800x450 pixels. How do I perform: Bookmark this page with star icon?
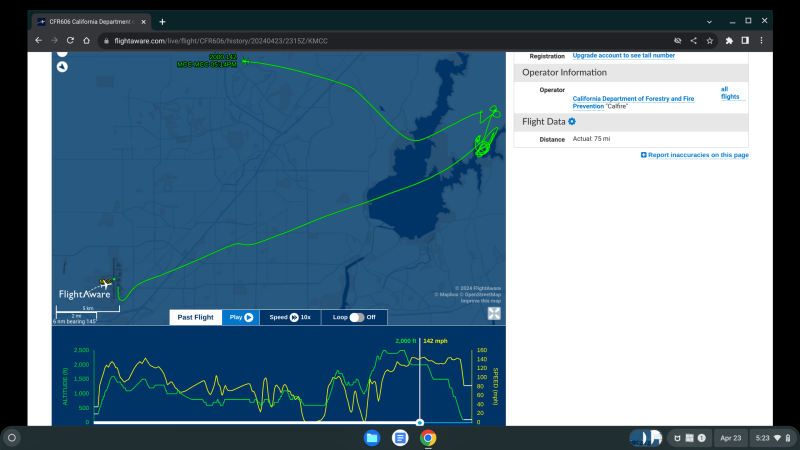710,41
